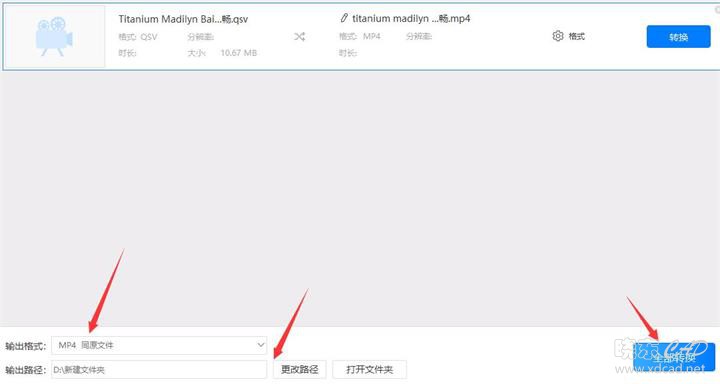
Task: Click output name titanium madilyn mp4
Action: point(411,18)
